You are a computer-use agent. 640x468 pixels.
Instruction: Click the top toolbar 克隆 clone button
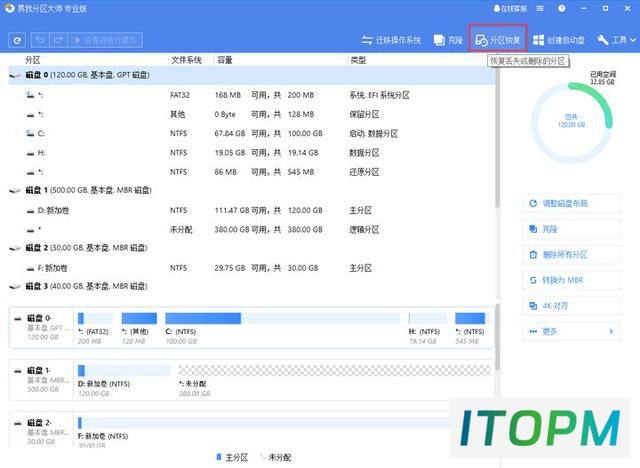[448, 40]
